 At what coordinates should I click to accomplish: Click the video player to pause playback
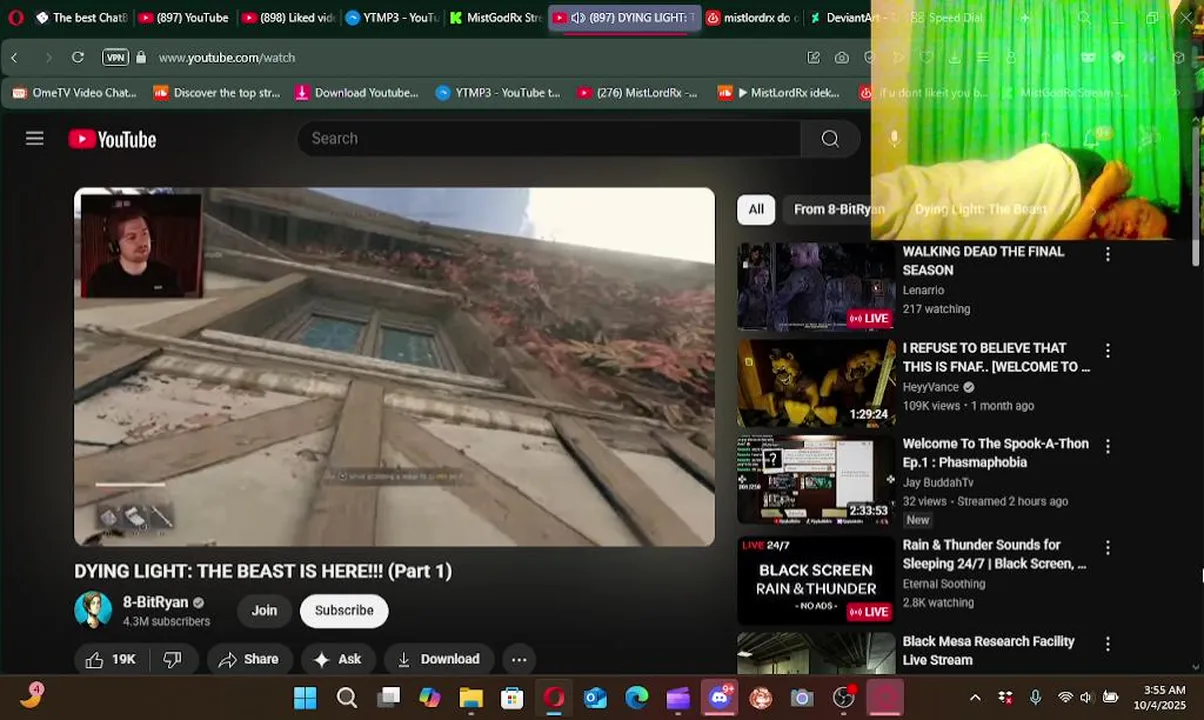coord(394,367)
